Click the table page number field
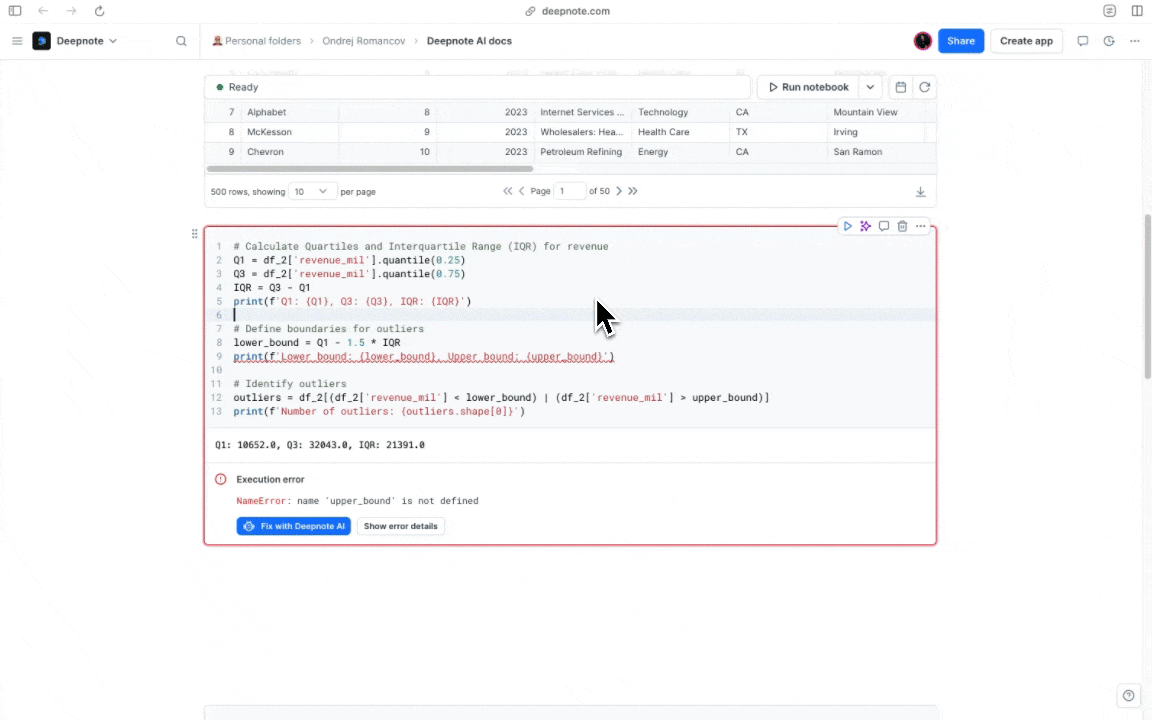 coord(569,191)
